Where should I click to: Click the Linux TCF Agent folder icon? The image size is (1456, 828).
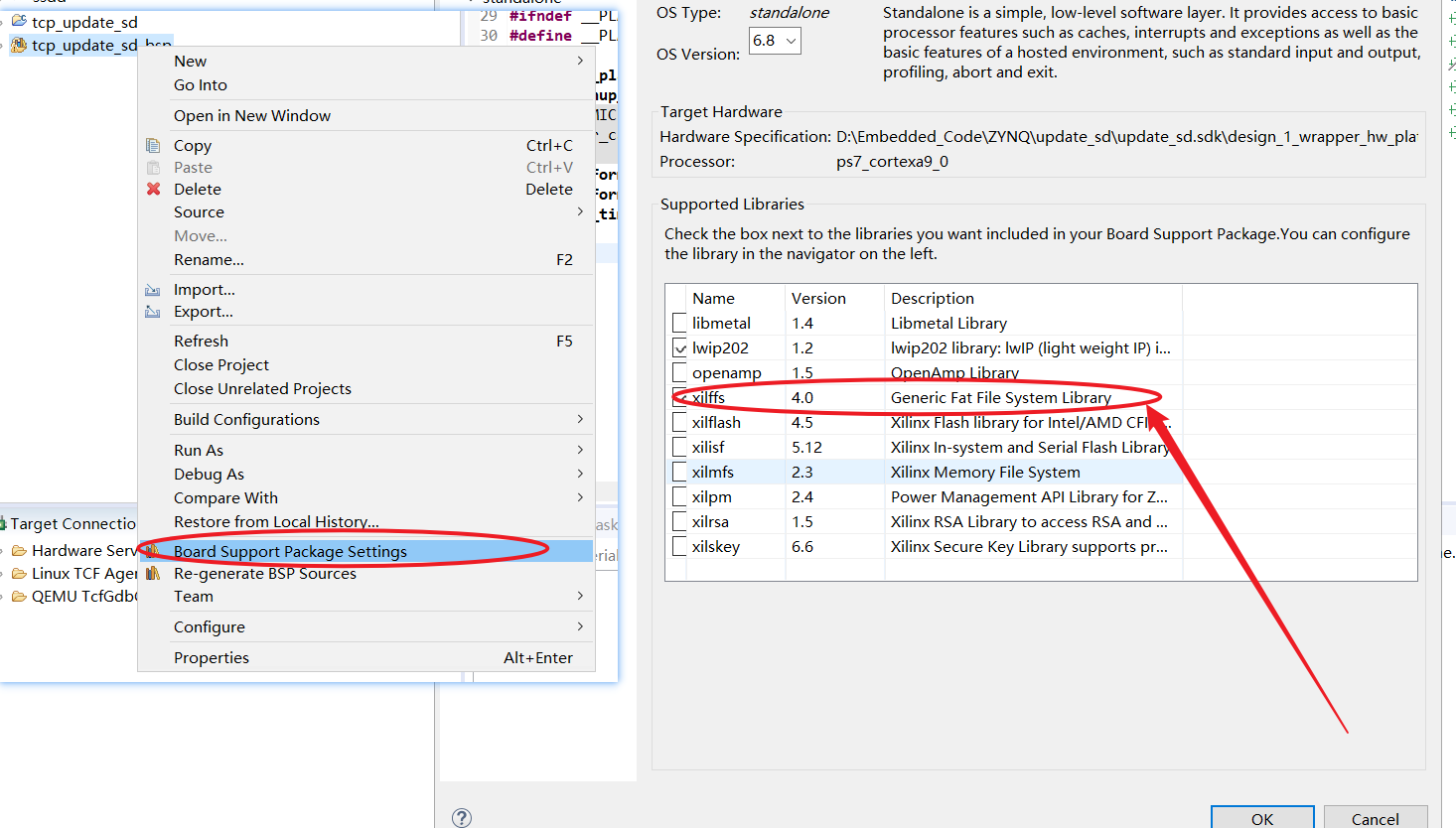[x=19, y=574]
